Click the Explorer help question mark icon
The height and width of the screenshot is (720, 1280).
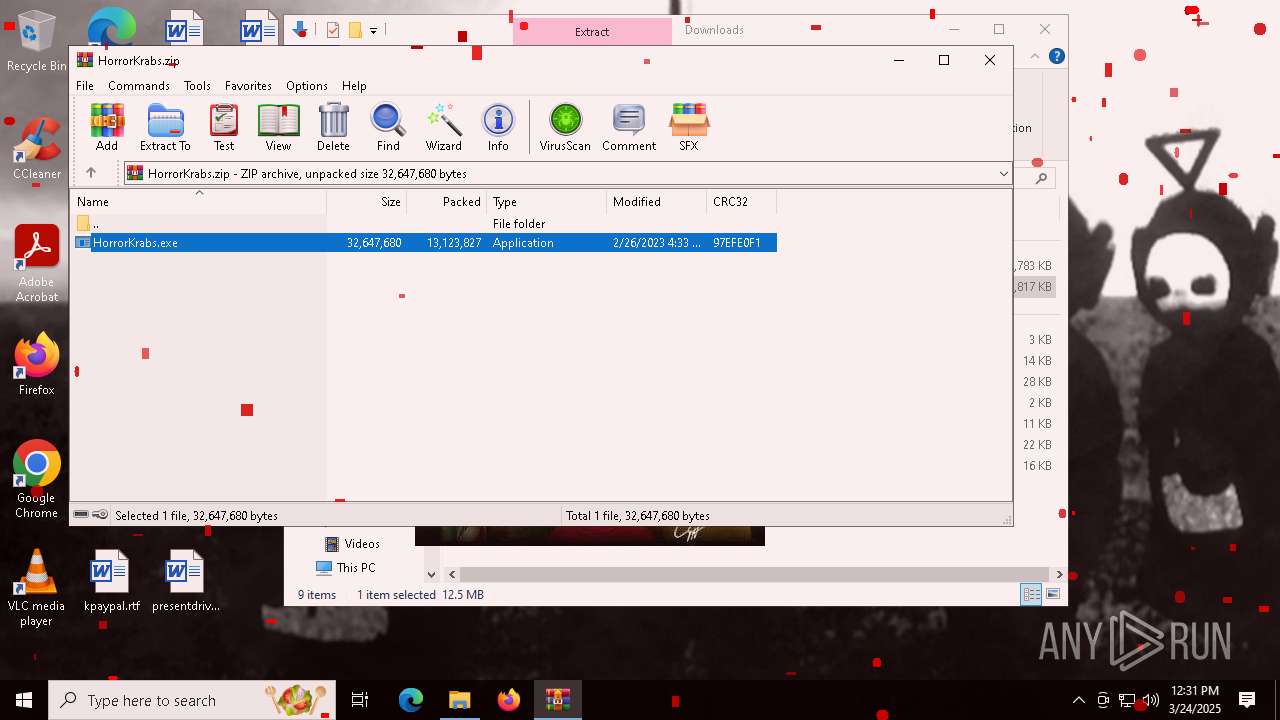(1057, 57)
